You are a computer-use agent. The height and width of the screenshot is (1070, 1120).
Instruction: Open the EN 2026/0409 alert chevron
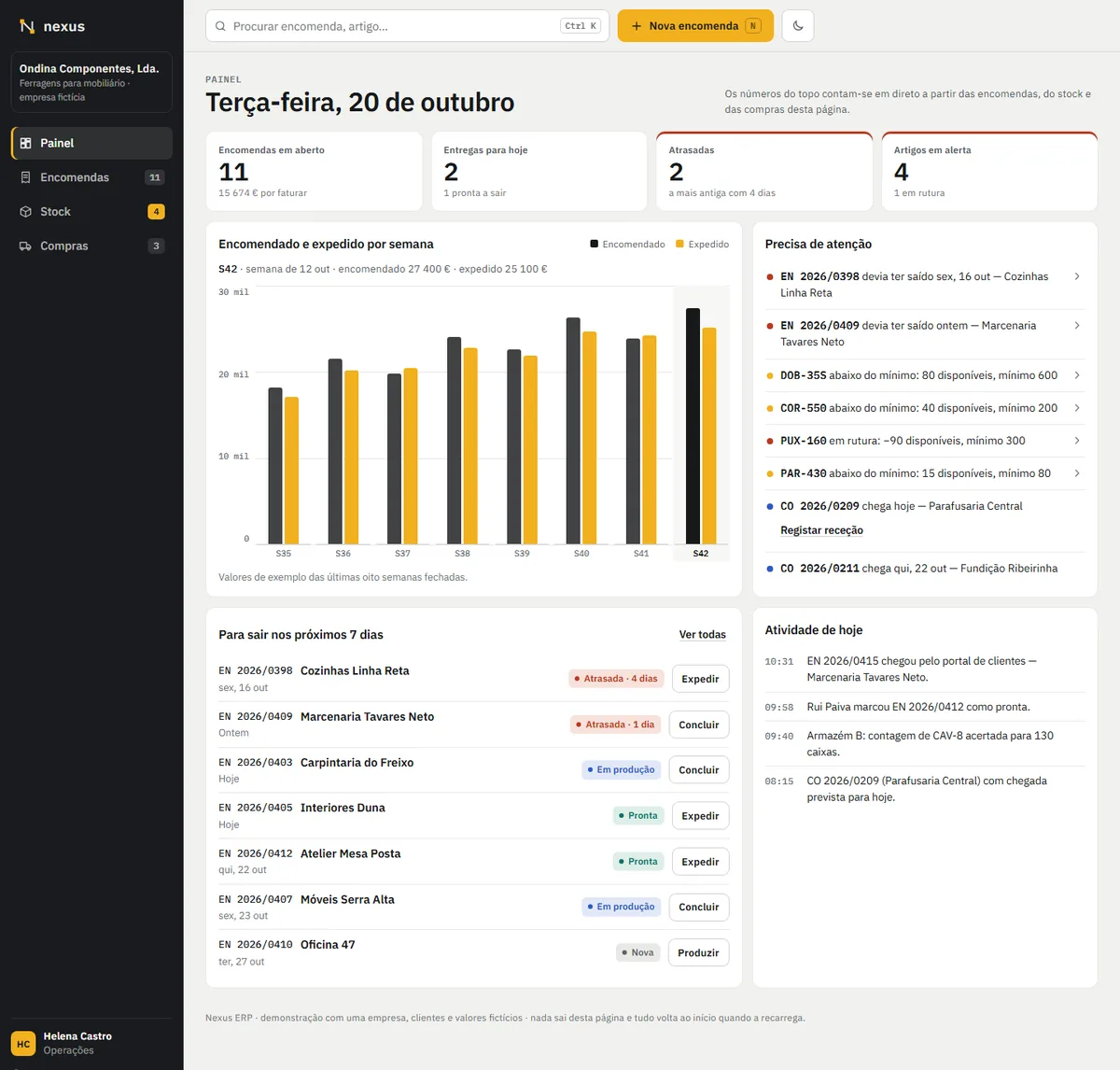click(1077, 326)
